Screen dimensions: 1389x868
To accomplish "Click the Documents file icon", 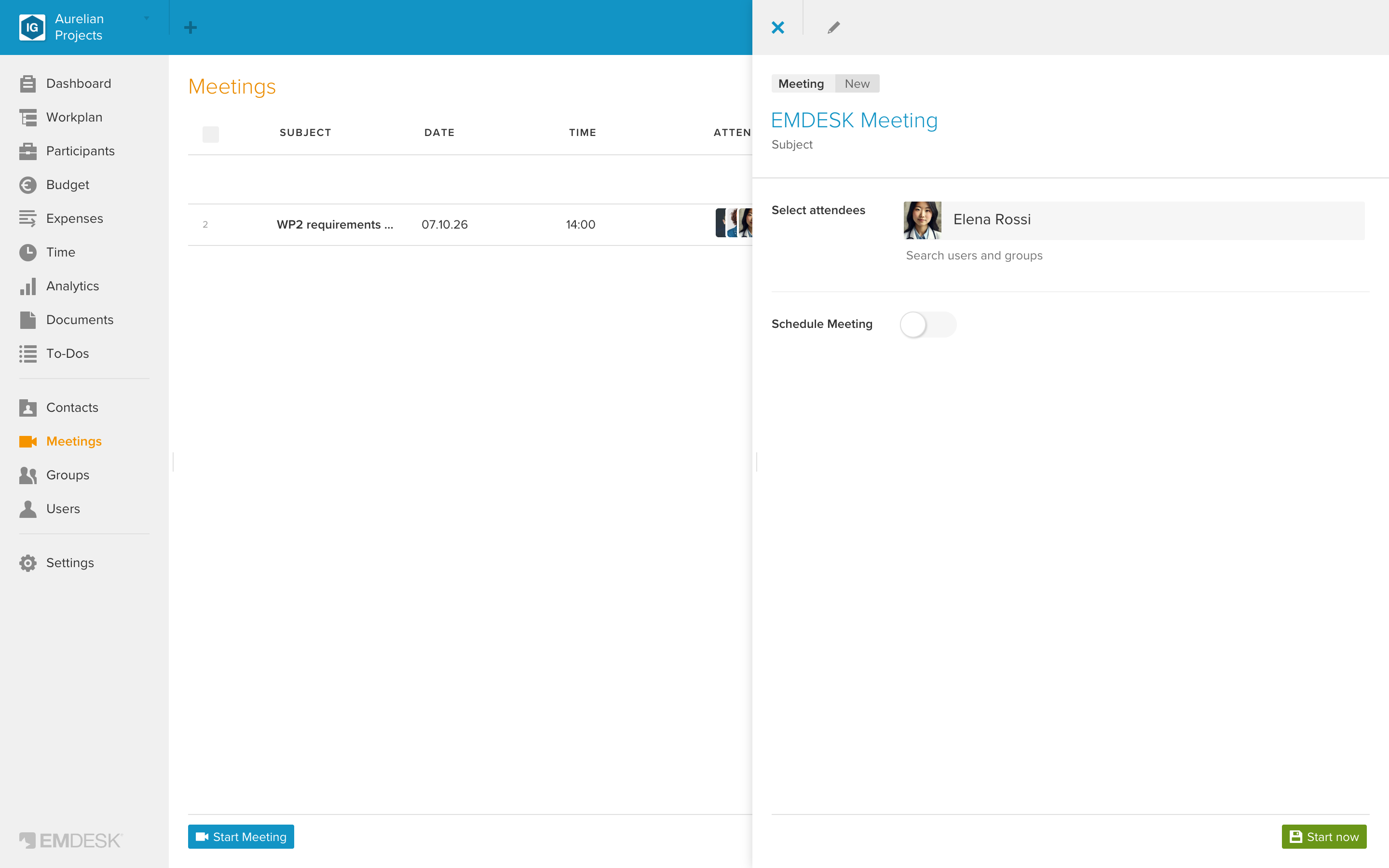I will point(27,320).
